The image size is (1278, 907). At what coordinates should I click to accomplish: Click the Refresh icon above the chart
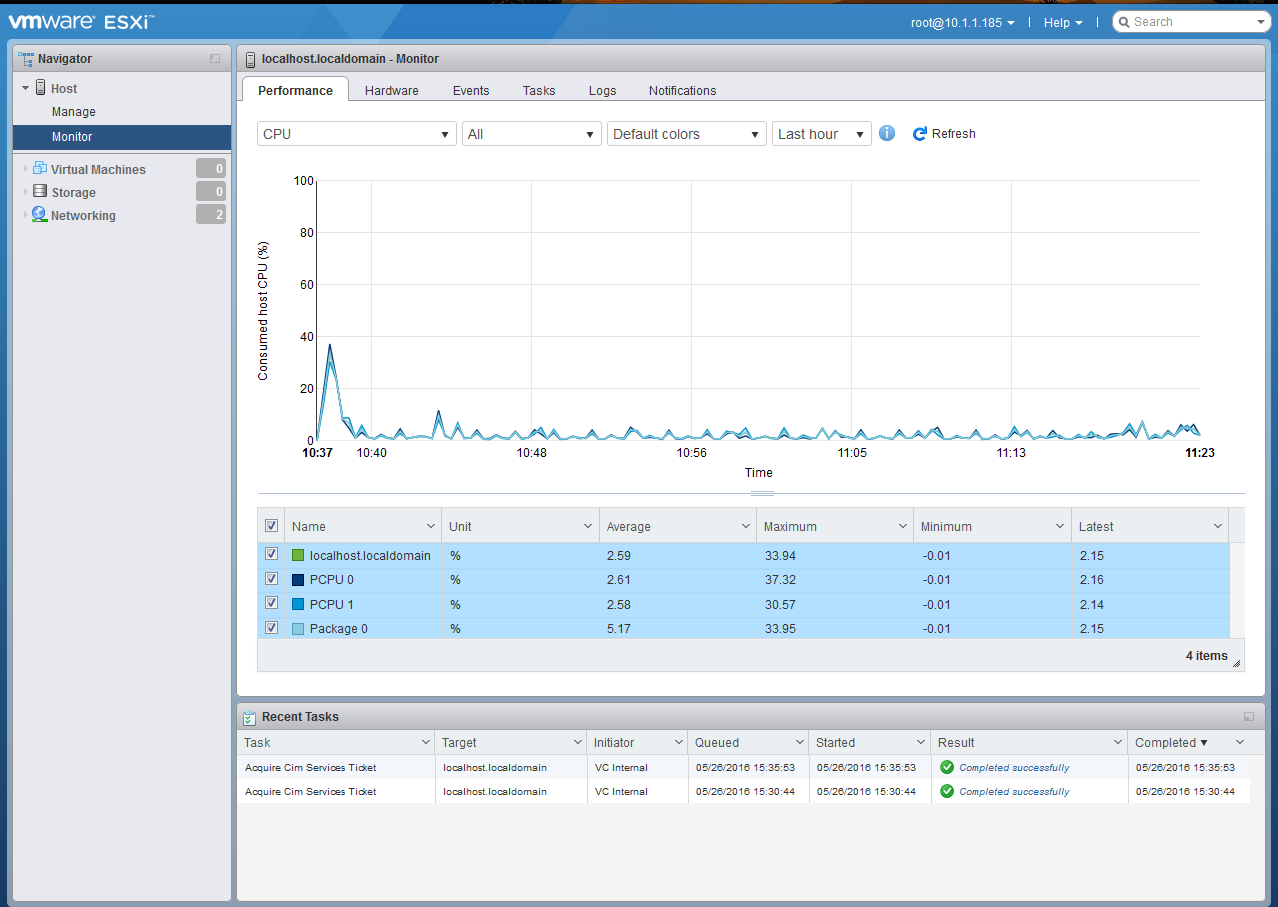(919, 133)
